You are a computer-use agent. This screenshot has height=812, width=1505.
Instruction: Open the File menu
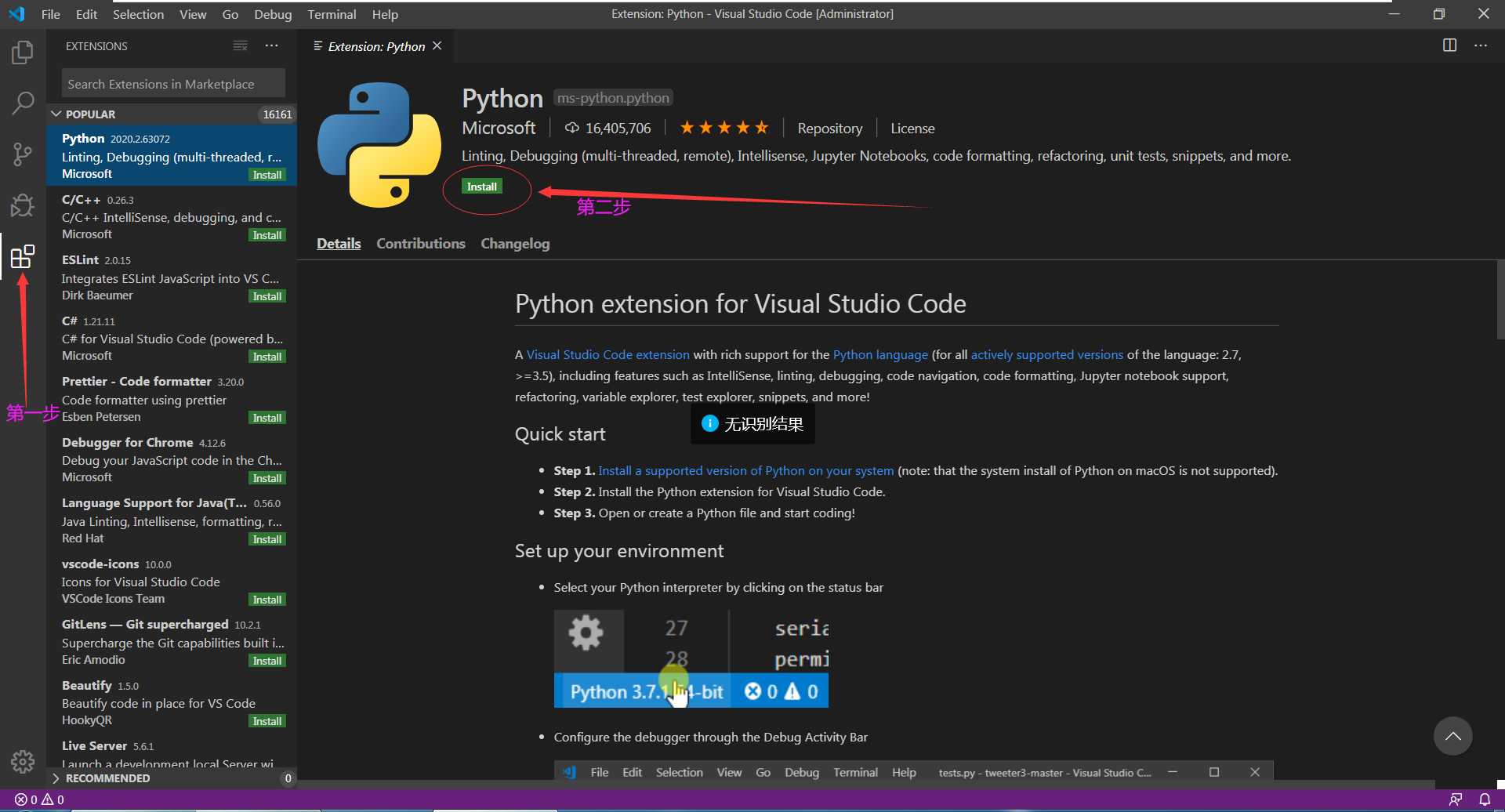[x=50, y=14]
